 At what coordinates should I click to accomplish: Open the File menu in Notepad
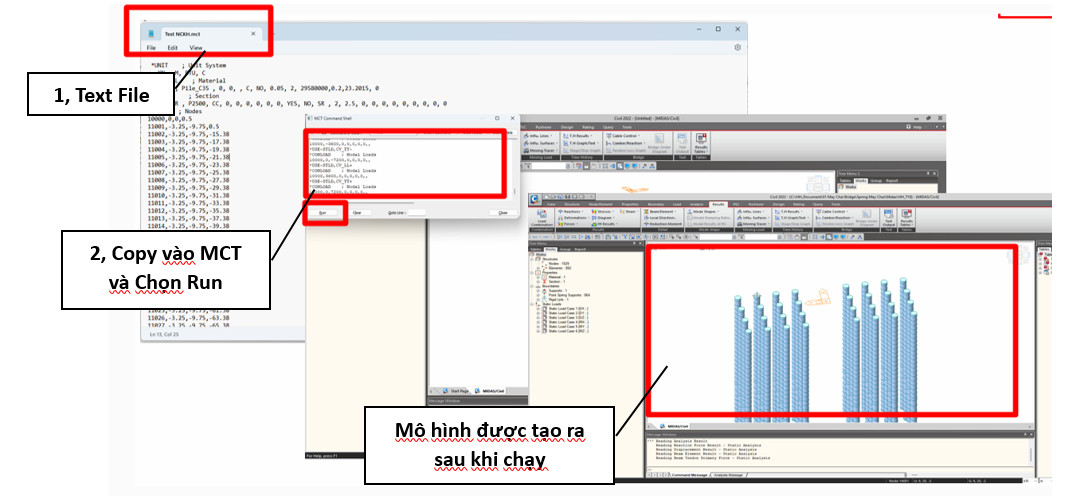tap(151, 48)
